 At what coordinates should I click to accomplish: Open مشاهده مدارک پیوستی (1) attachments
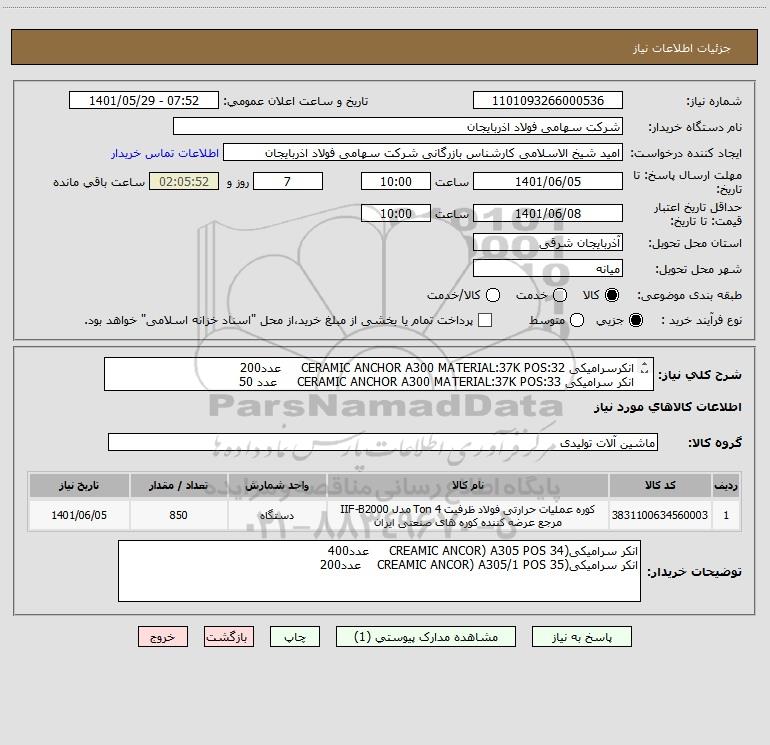426,637
